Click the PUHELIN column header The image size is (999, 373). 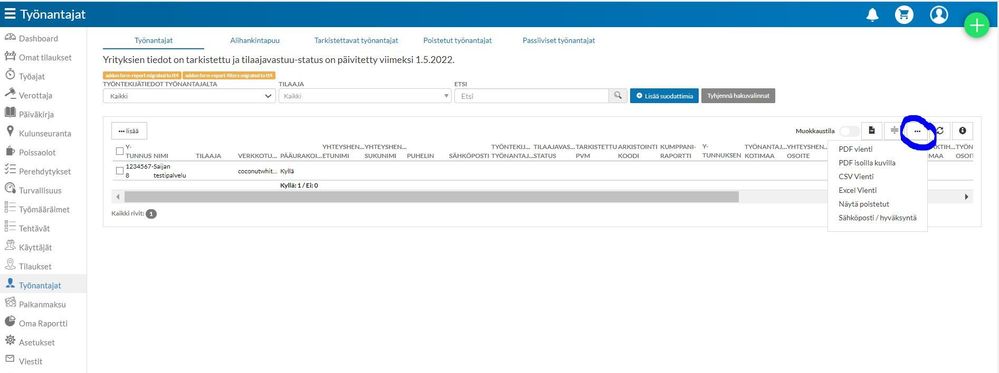[x=420, y=156]
